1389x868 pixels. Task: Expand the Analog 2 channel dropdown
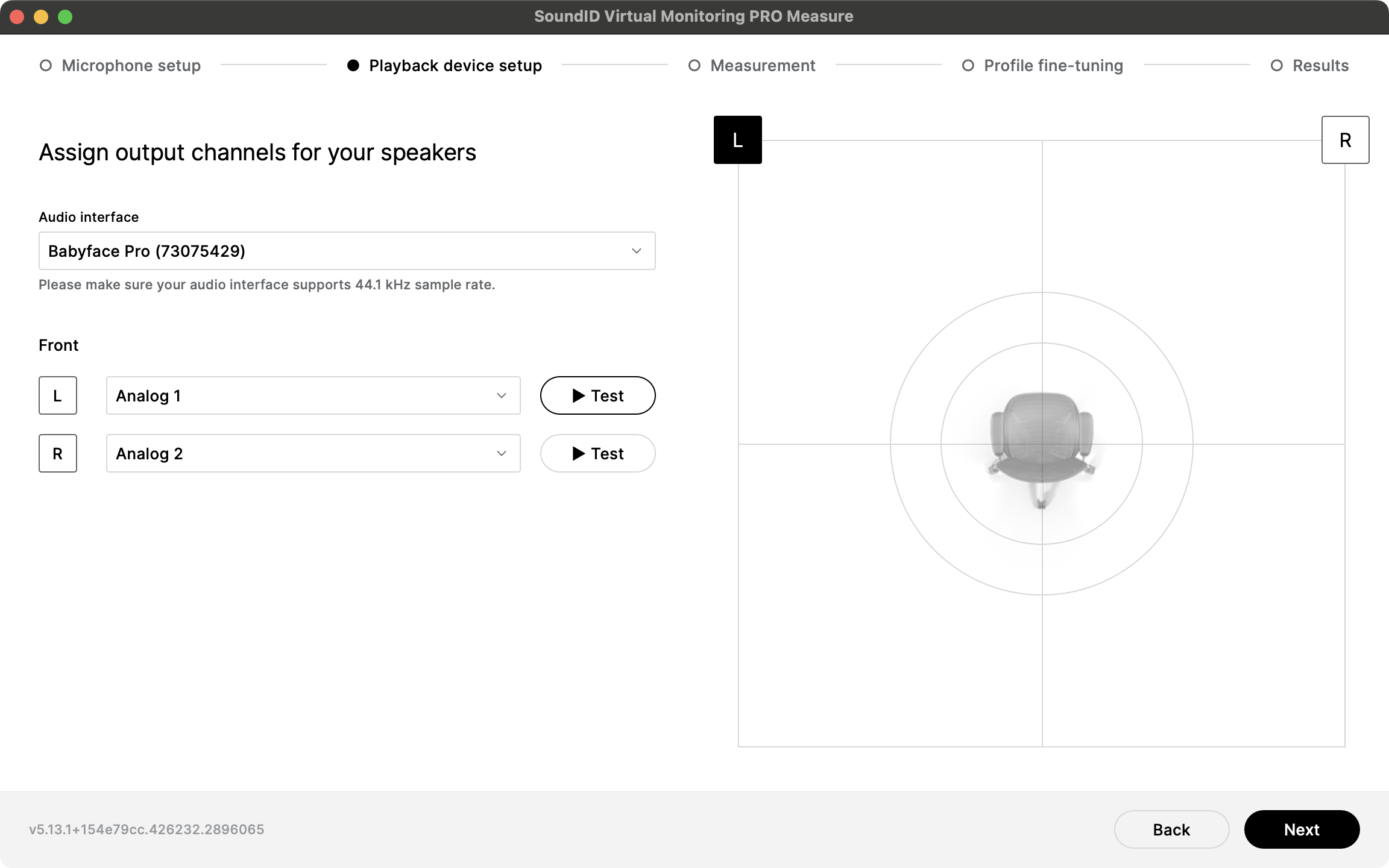pyautogui.click(x=313, y=453)
